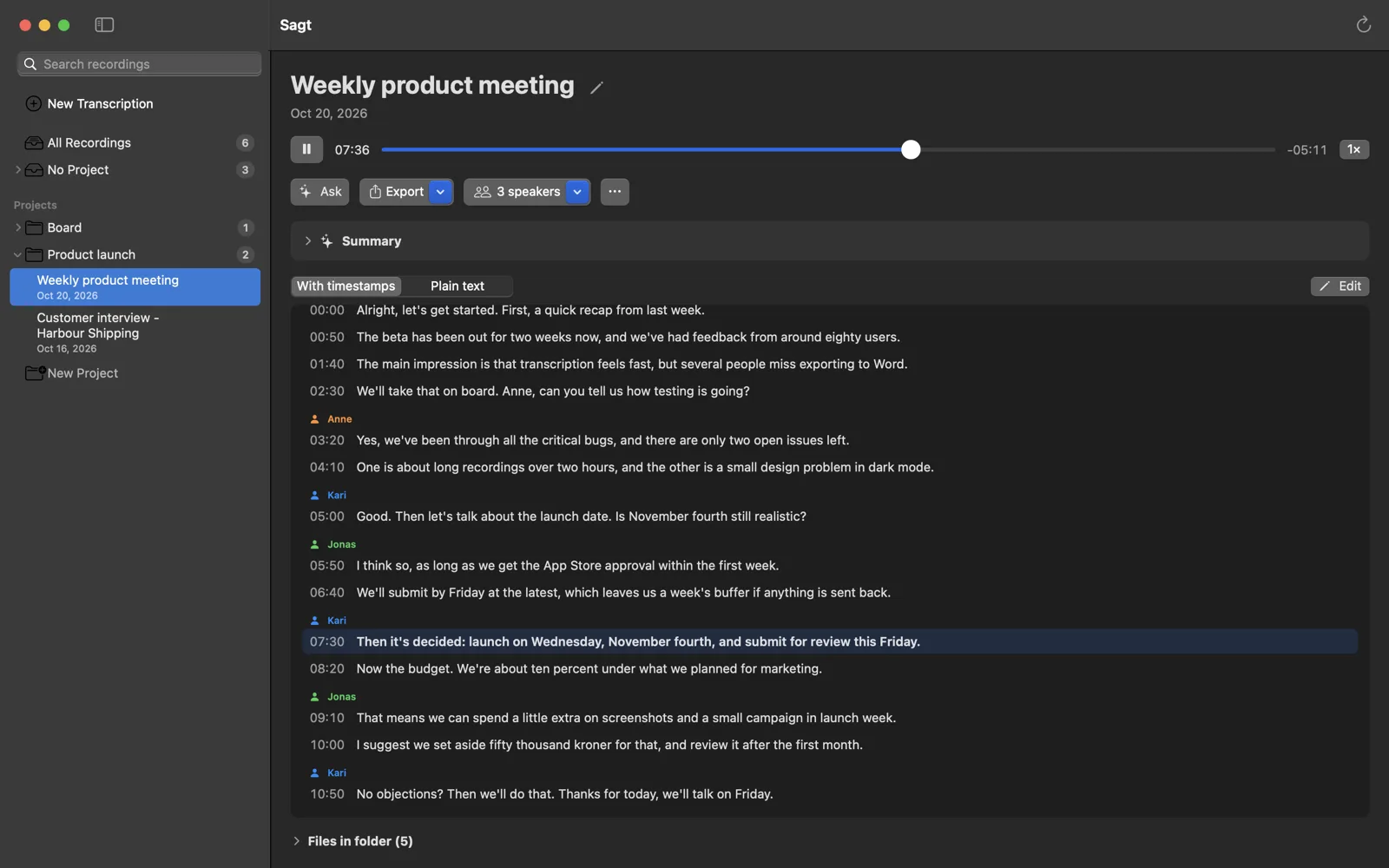Click the refresh icon in title bar

click(1363, 25)
